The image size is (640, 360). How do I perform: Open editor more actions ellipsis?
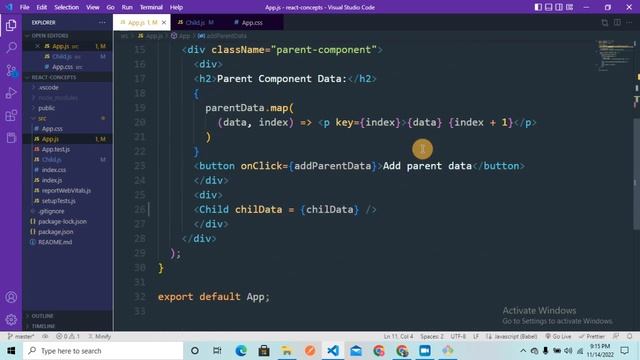coord(629,22)
